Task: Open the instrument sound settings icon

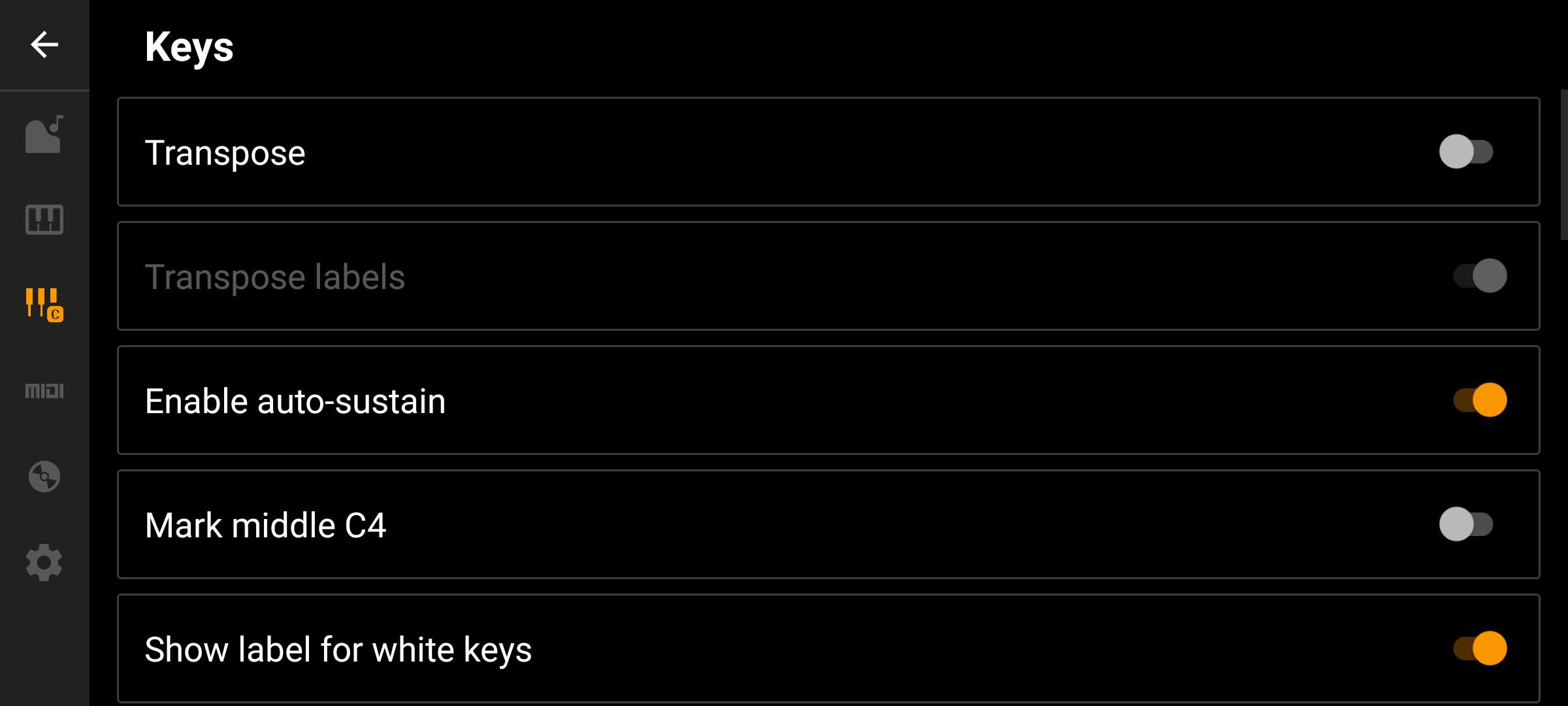Action: (x=44, y=134)
